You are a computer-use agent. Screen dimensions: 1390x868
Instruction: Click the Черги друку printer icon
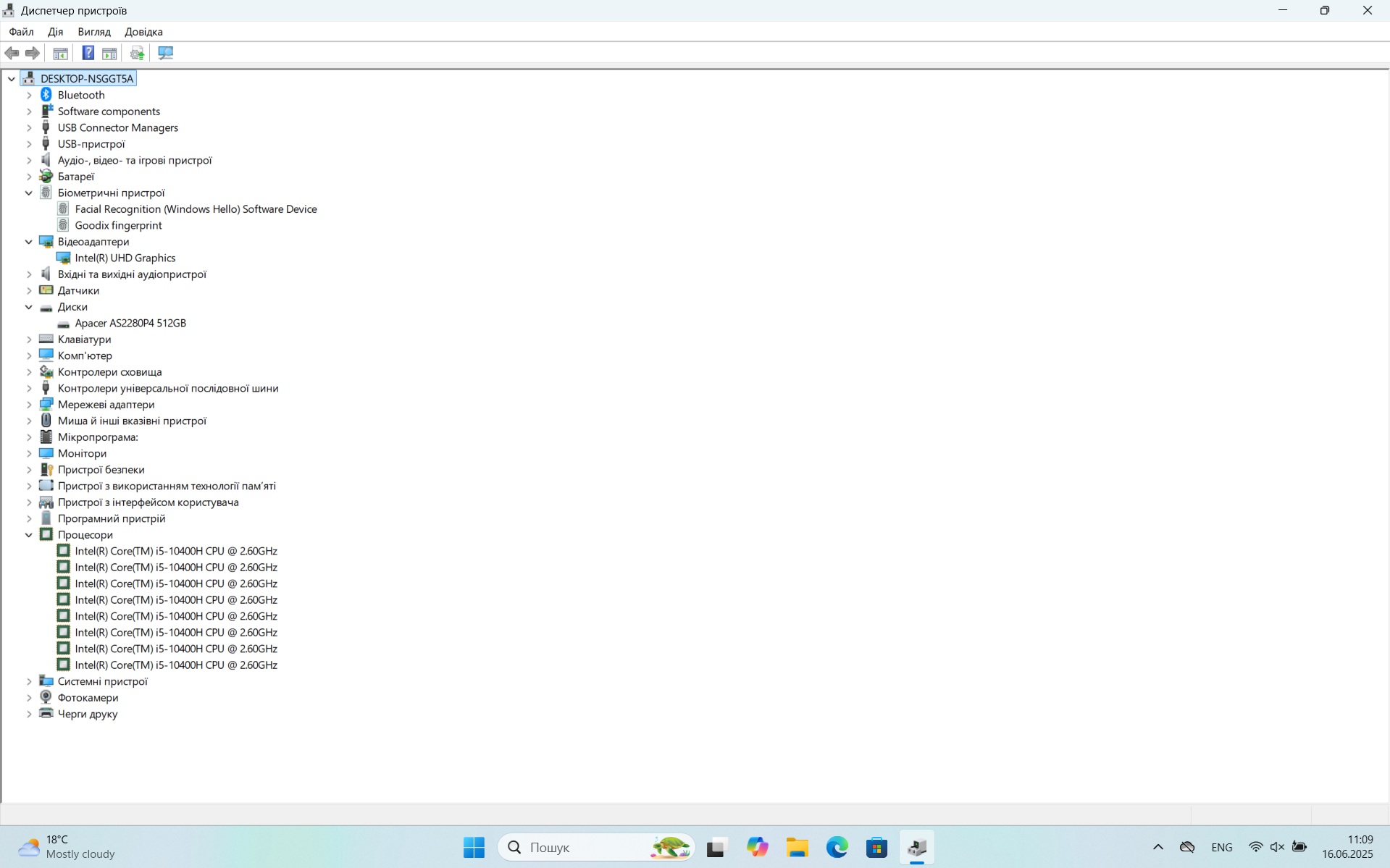pos(46,713)
